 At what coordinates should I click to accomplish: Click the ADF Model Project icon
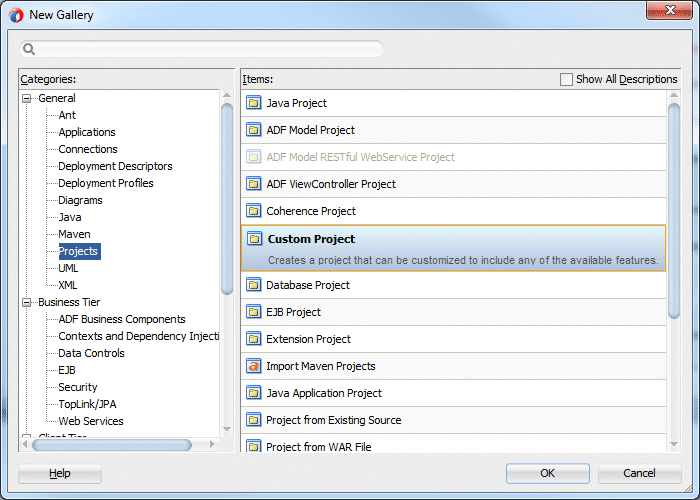[254, 130]
